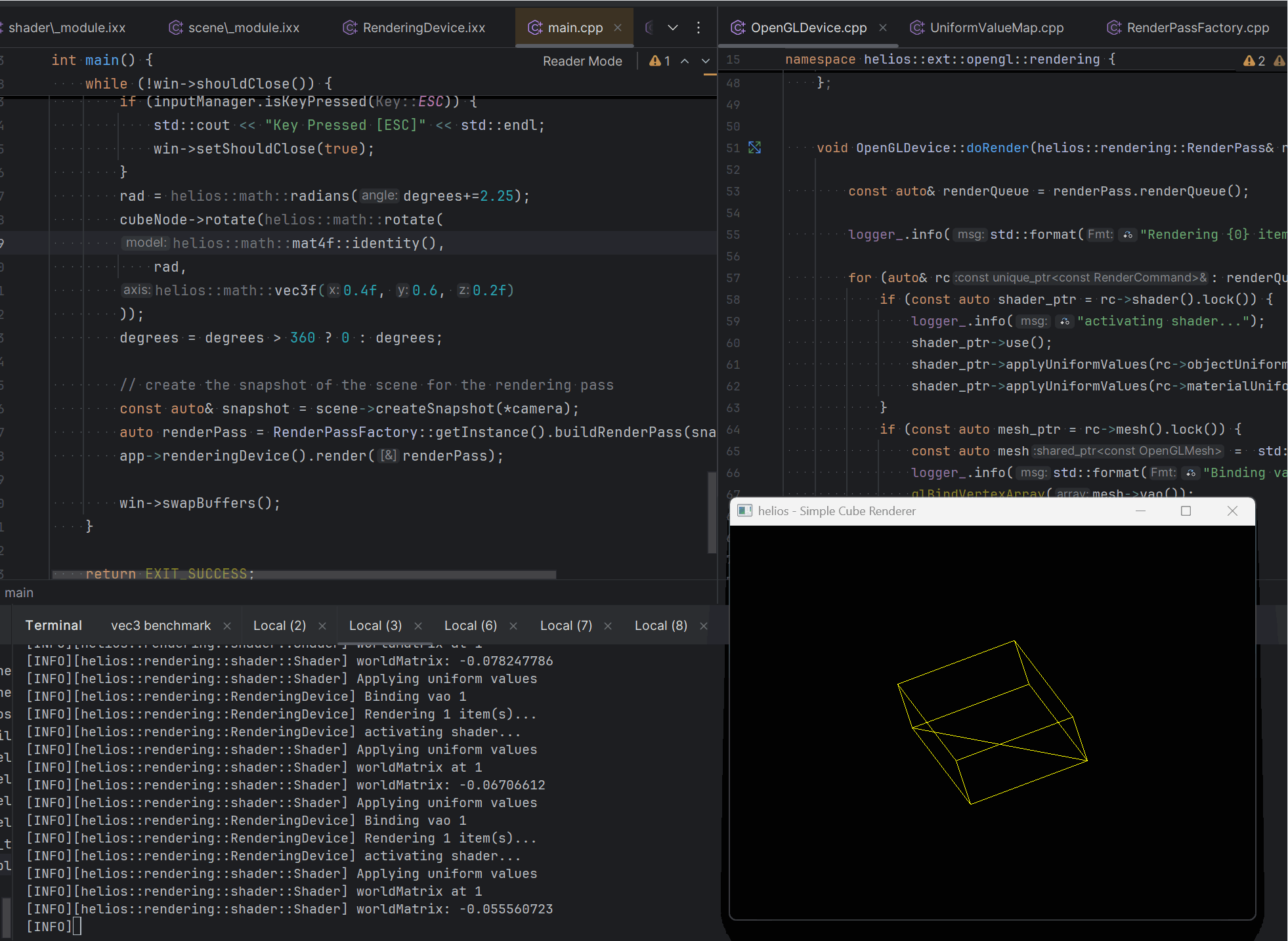
Task: Click the [&] inlay hint before renderPass
Action: click(x=389, y=455)
